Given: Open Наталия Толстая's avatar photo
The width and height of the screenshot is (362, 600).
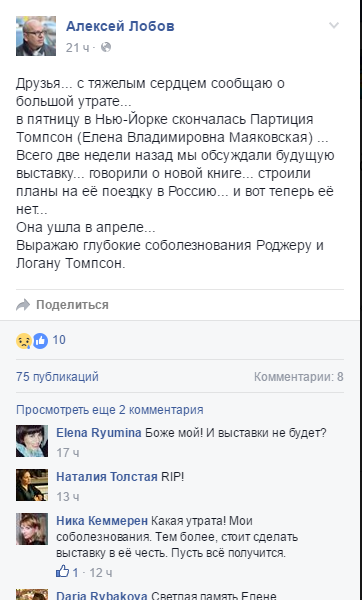Looking at the screenshot, I should tap(32, 485).
